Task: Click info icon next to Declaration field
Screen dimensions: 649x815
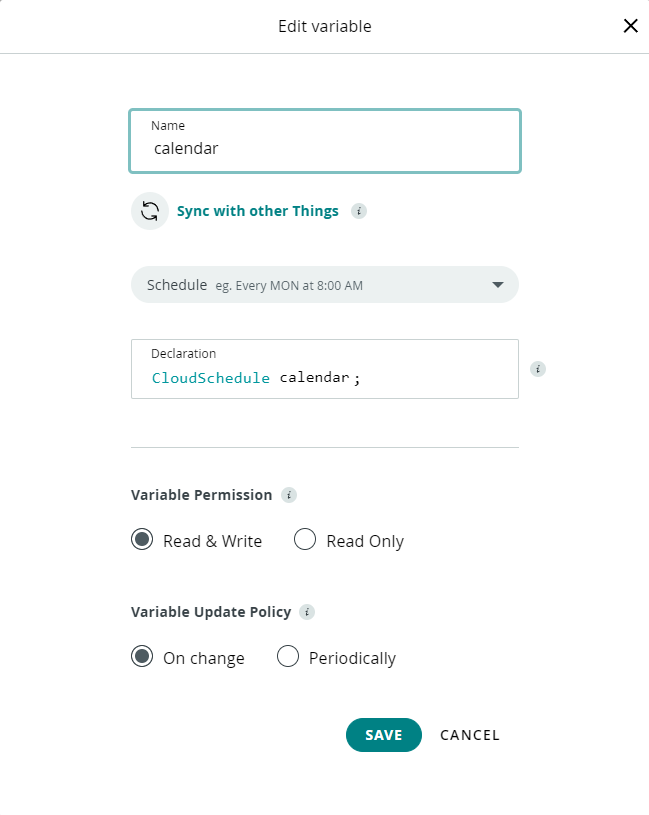Action: [x=538, y=369]
